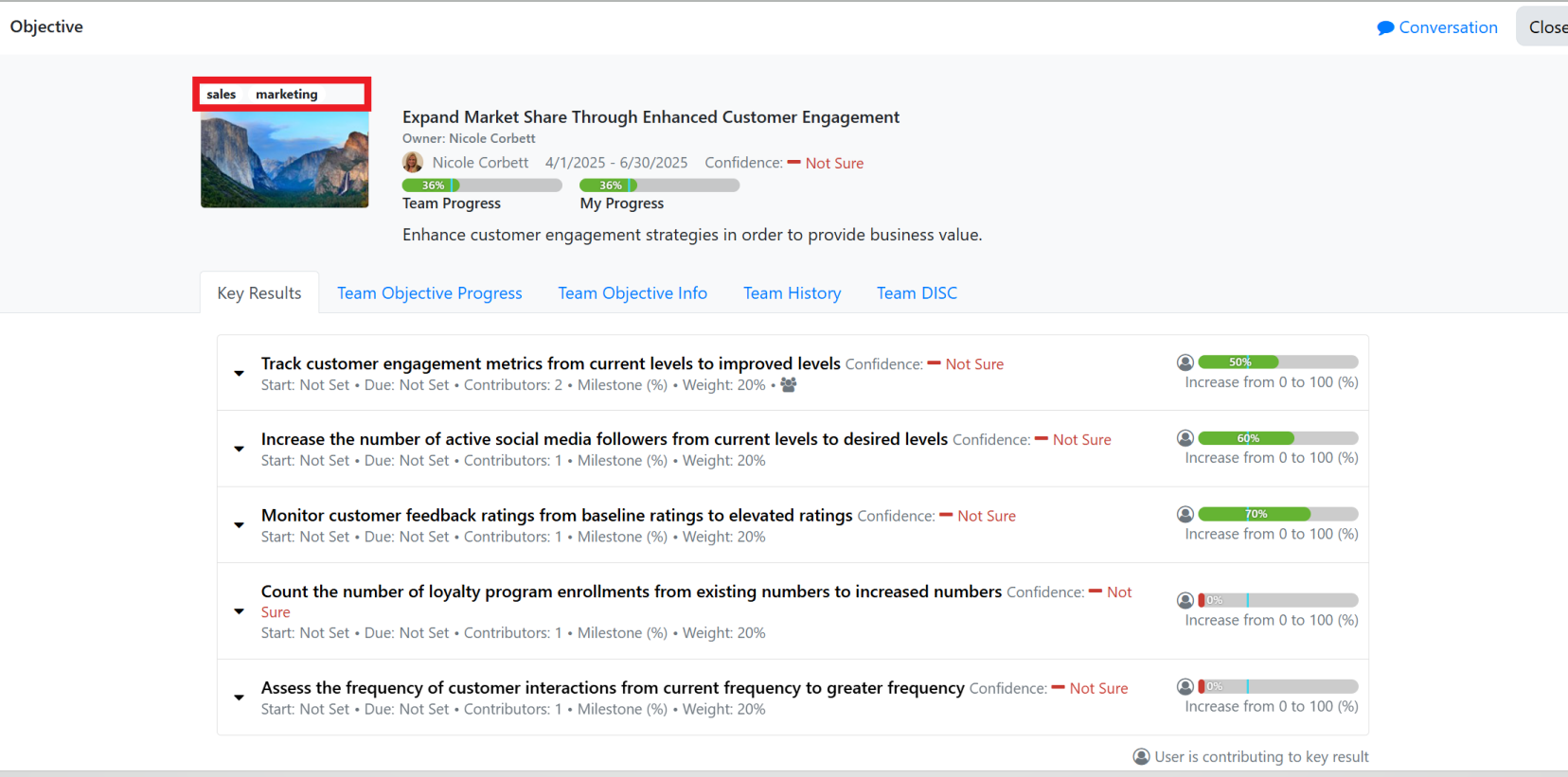This screenshot has height=777, width=1568.
Task: Click the contributor user icon beside 50% progress
Action: 1185,362
